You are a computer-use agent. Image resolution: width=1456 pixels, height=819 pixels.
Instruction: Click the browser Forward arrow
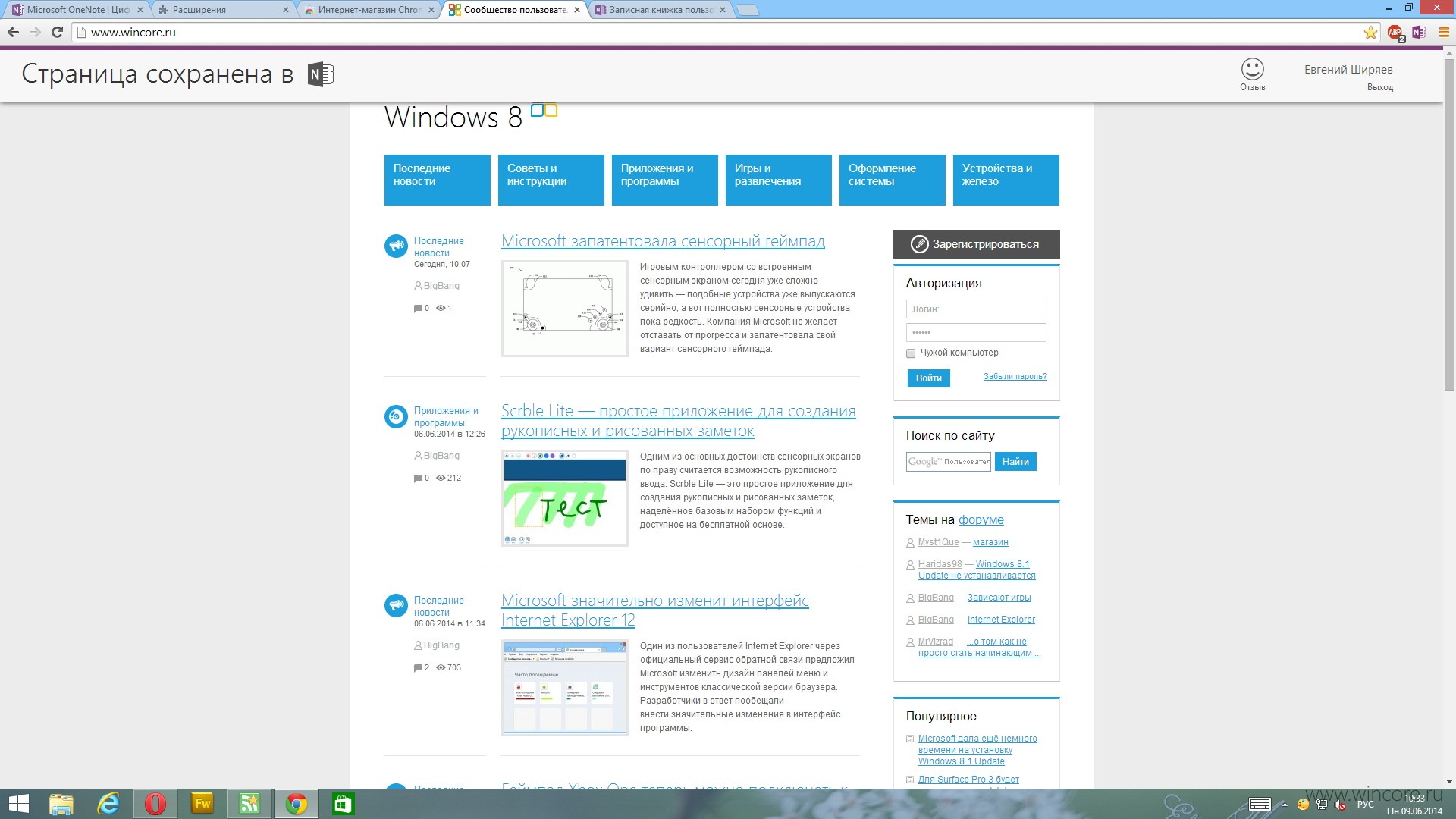click(x=35, y=32)
